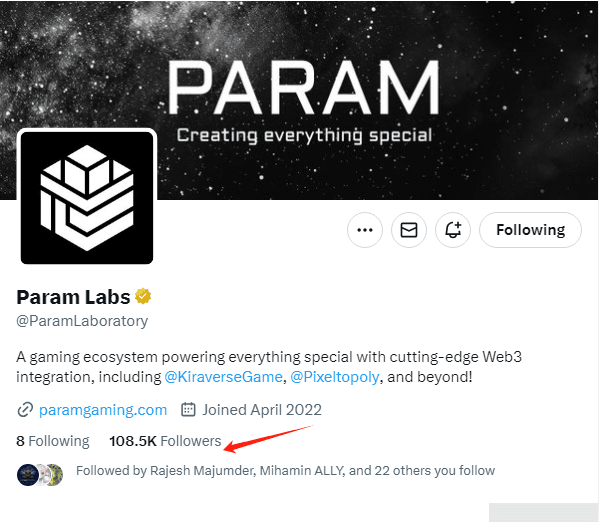Click the @ParamLaboratory handle
Image resolution: width=601 pixels, height=522 pixels.
pyautogui.click(x=82, y=321)
